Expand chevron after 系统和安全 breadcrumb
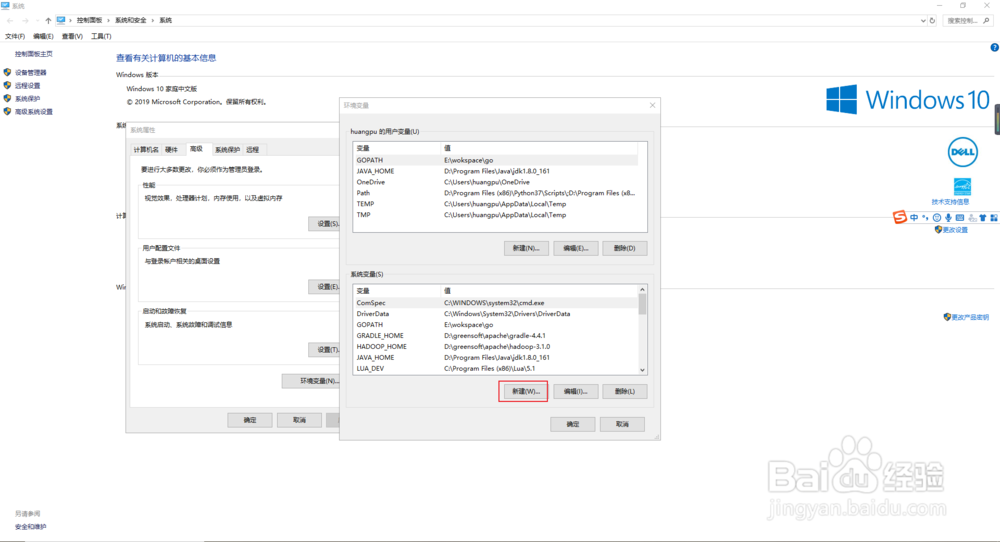The height and width of the screenshot is (542, 1000). [x=153, y=20]
